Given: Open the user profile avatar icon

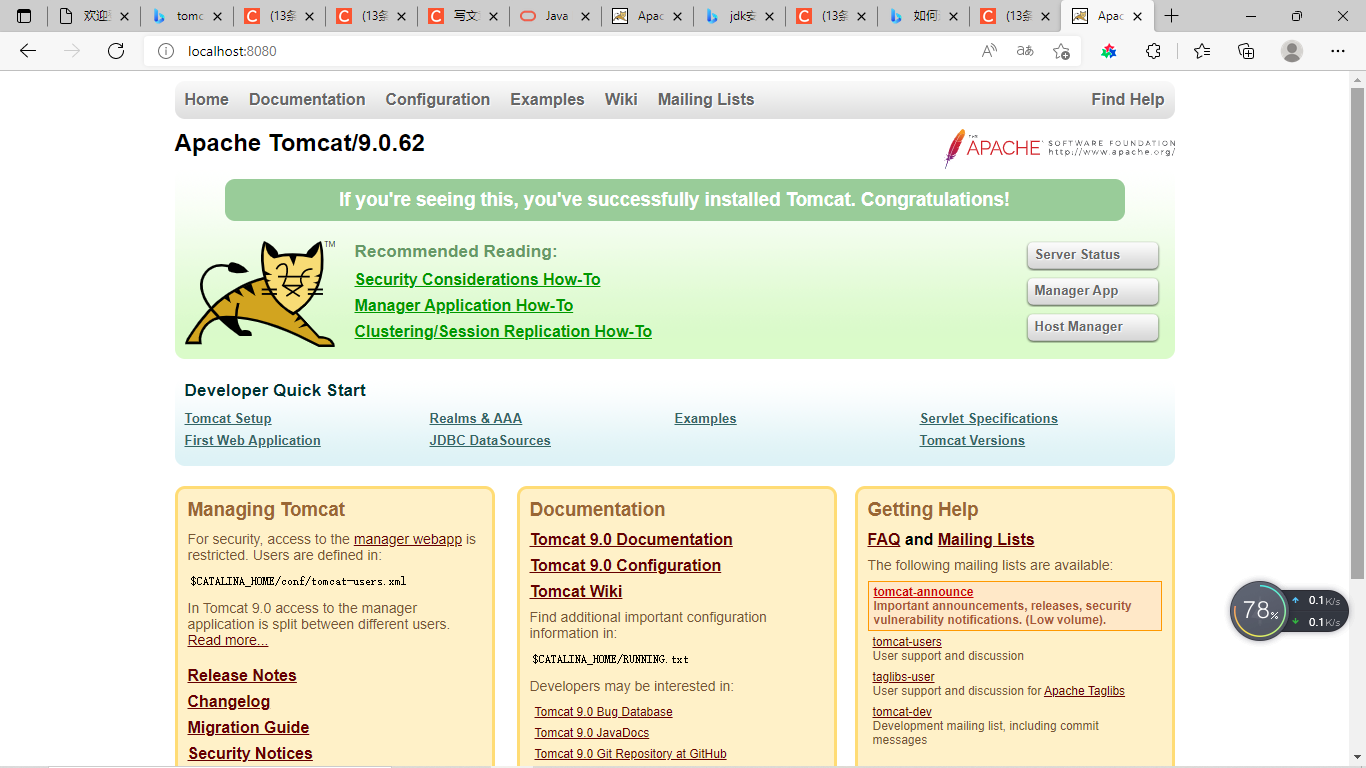Looking at the screenshot, I should click(1292, 51).
